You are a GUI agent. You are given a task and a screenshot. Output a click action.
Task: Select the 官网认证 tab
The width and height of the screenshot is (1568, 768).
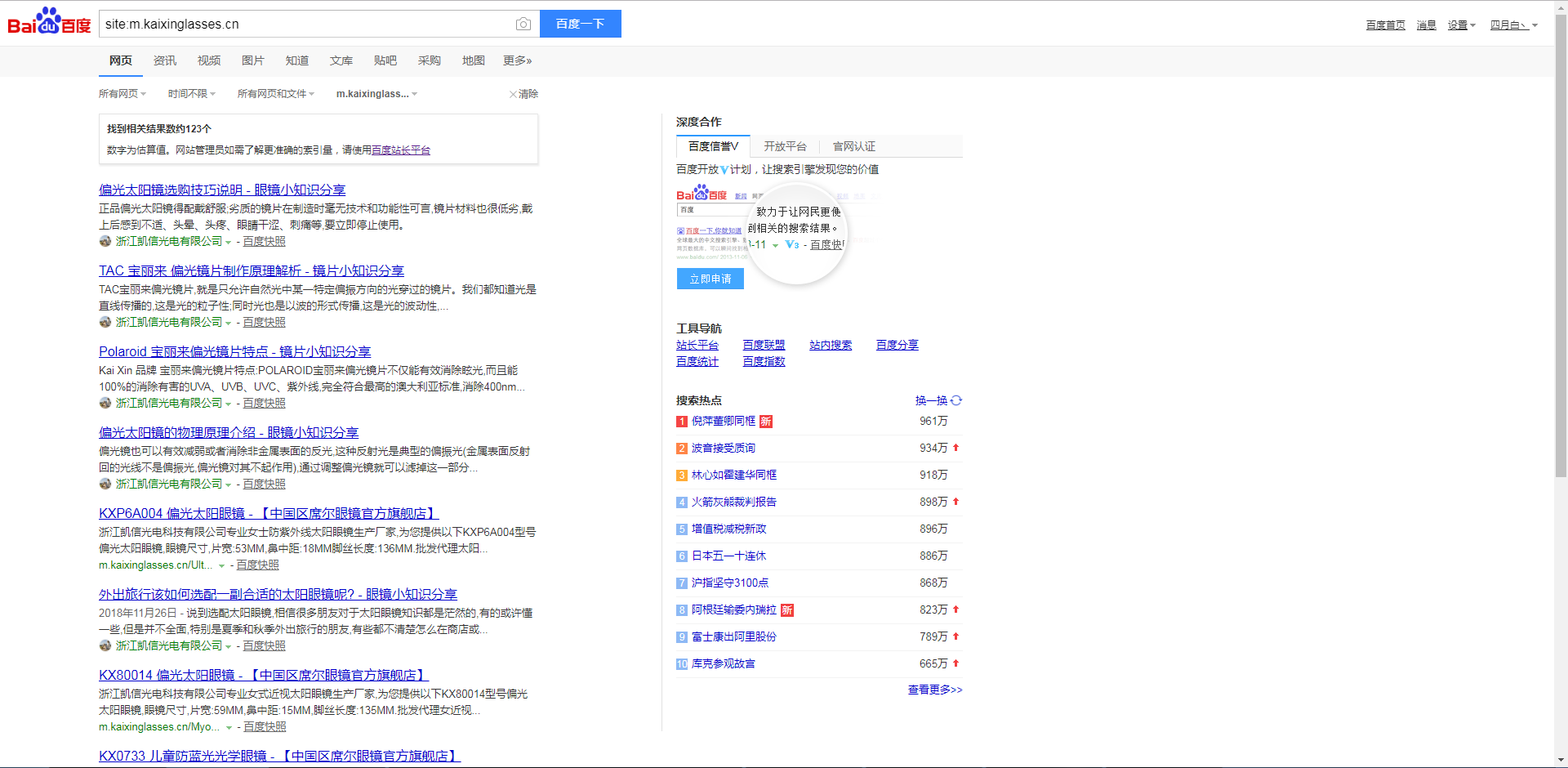click(x=854, y=146)
